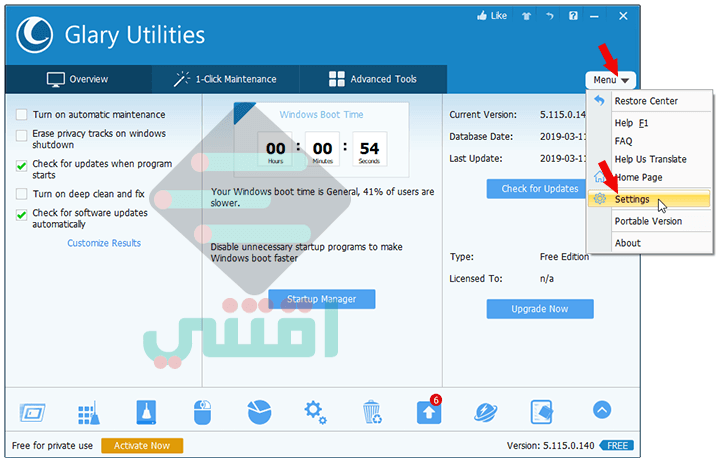This screenshot has height=458, width=720.
Task: Open the window-shaped Startup Manager dock icon
Action: tap(32, 412)
